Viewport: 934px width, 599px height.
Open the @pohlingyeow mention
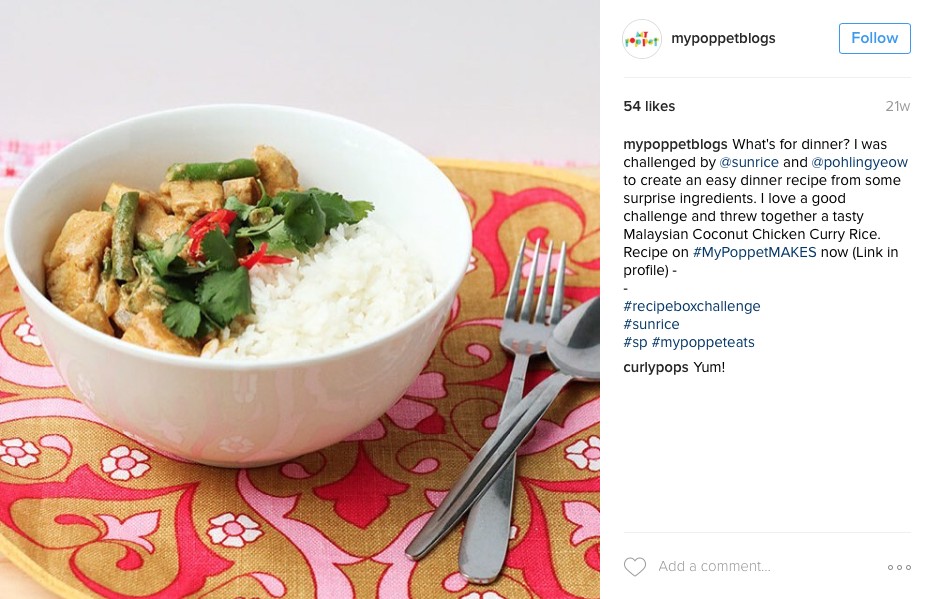click(859, 162)
